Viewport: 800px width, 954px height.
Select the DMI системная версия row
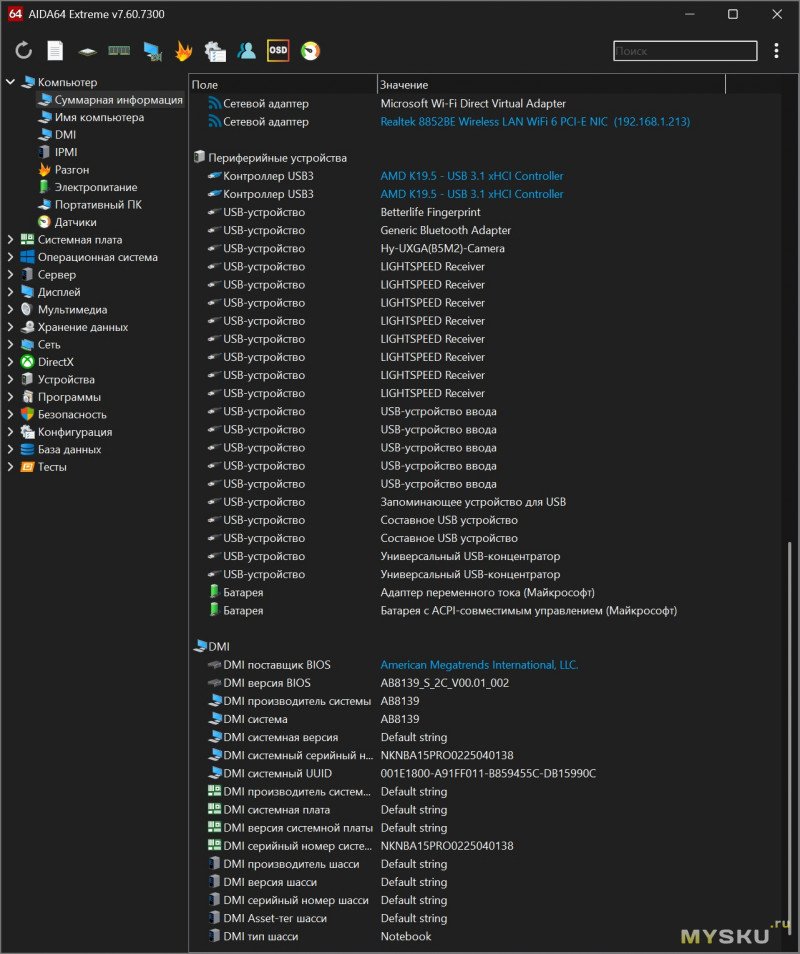point(485,737)
